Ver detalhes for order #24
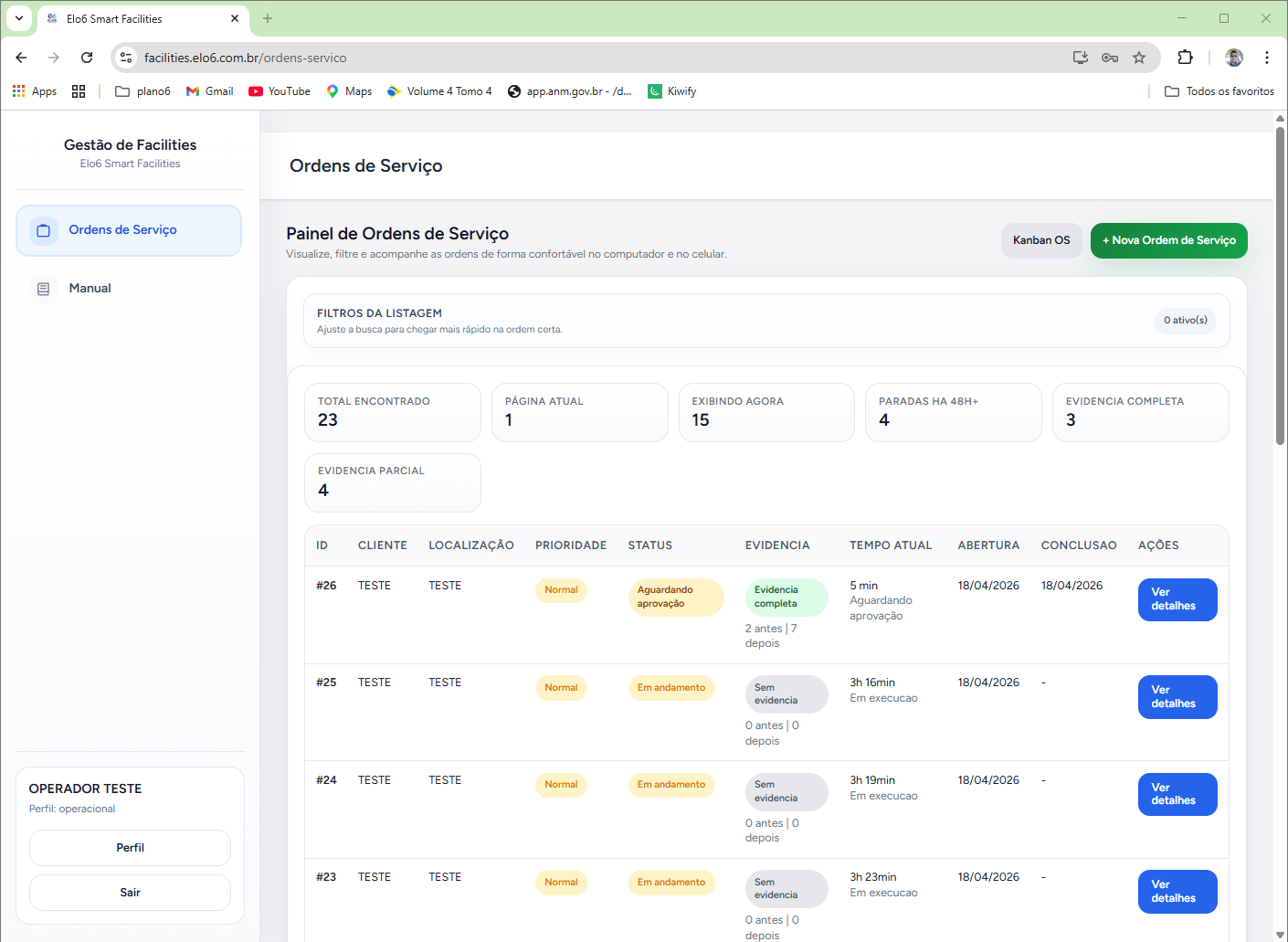This screenshot has width=1288, height=942. pos(1177,794)
